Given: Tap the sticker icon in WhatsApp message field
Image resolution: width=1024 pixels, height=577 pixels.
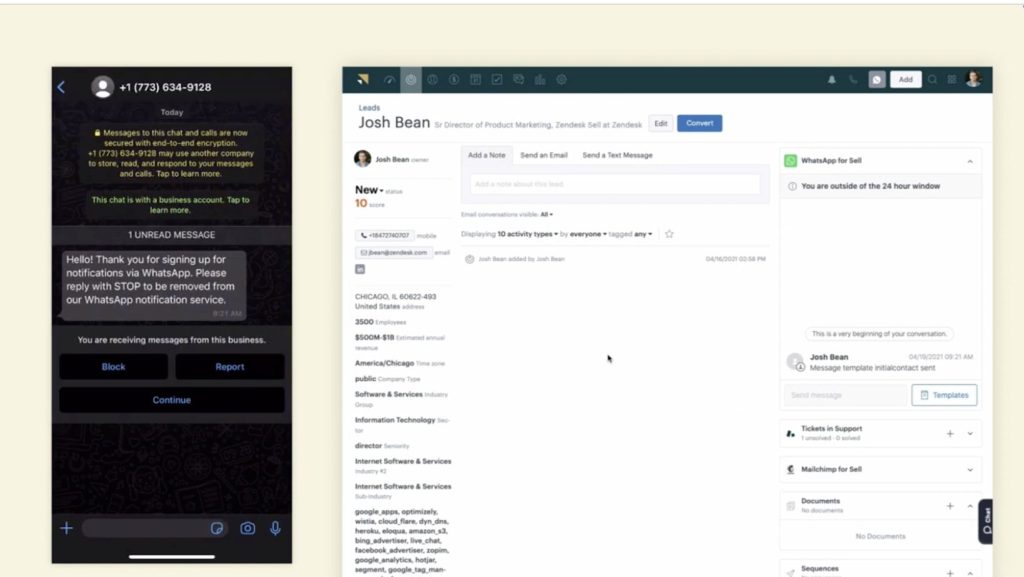Looking at the screenshot, I should click(217, 528).
